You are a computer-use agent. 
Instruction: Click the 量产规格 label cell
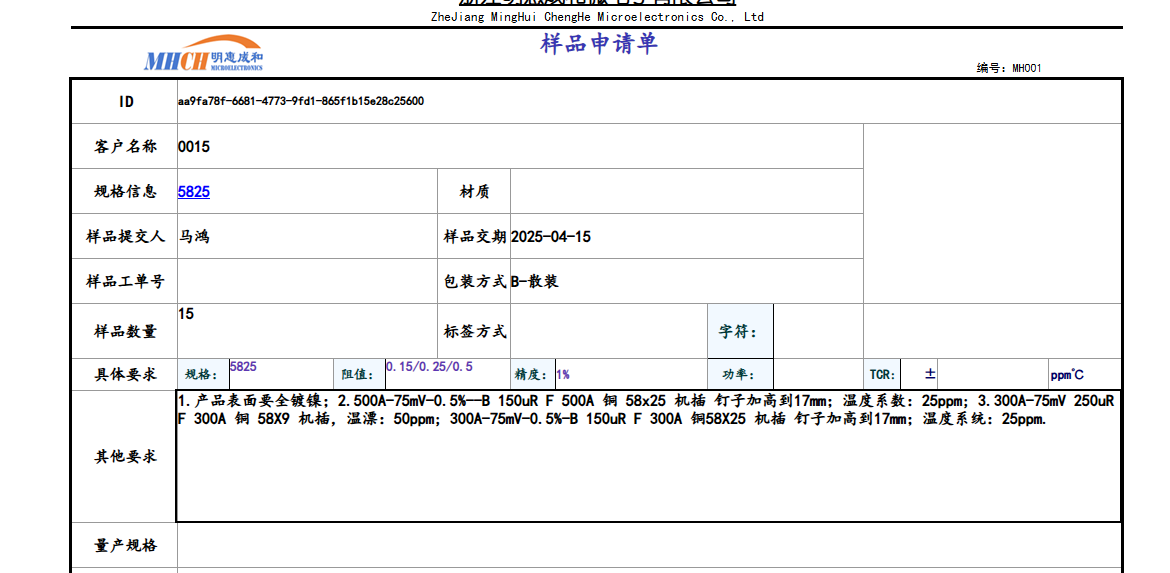(x=125, y=545)
